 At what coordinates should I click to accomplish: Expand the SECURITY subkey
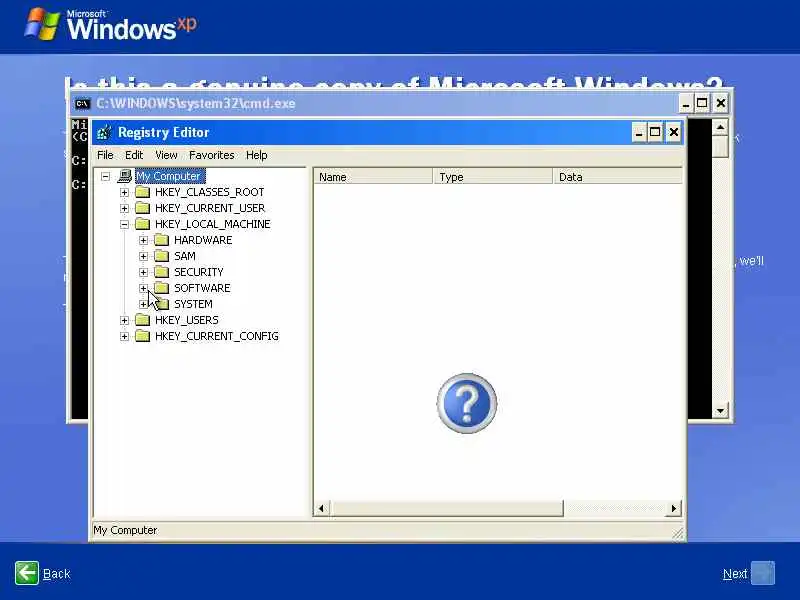tap(143, 272)
